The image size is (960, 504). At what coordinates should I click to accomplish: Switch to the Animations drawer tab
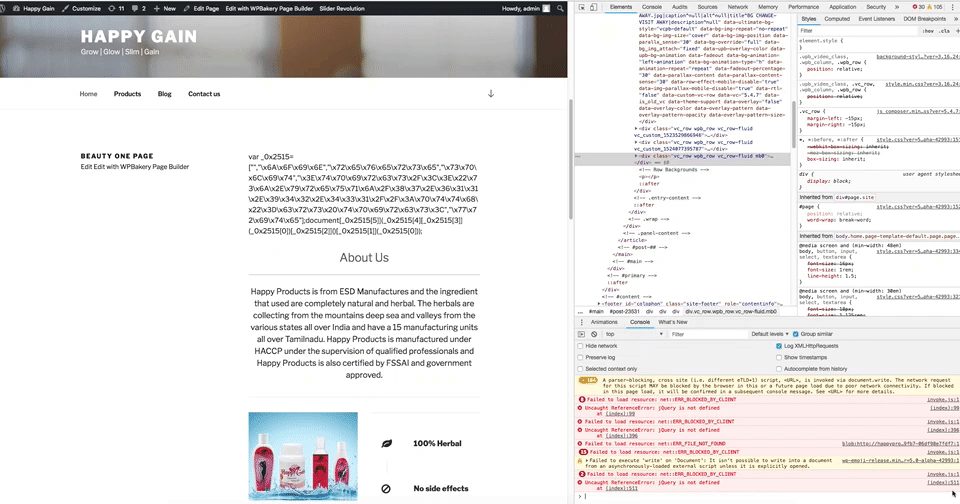(x=604, y=322)
